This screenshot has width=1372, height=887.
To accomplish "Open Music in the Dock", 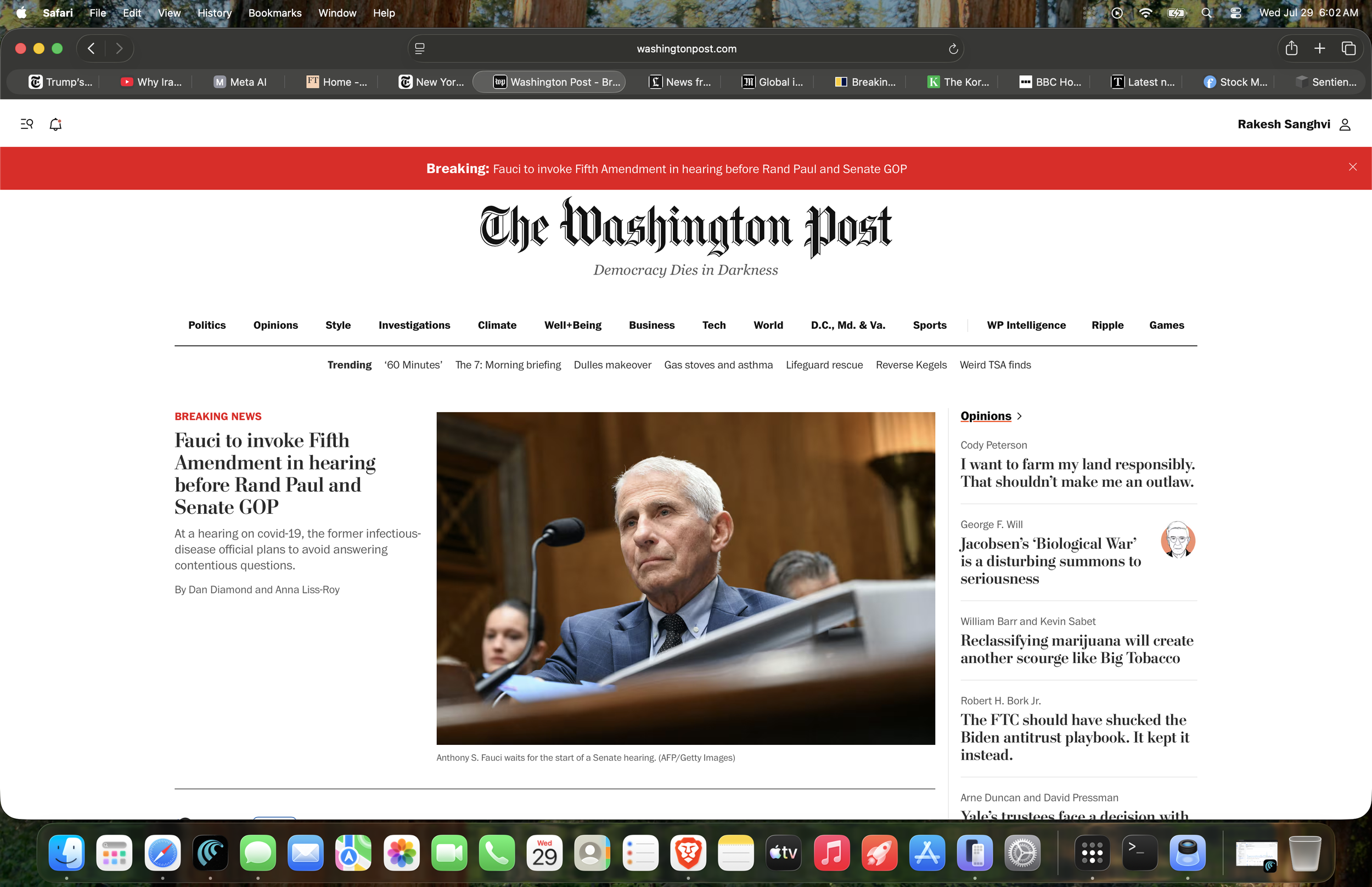I will click(832, 852).
